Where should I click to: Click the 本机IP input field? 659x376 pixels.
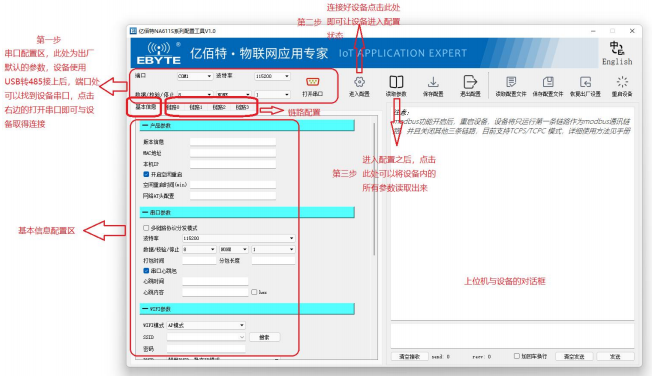[233, 164]
